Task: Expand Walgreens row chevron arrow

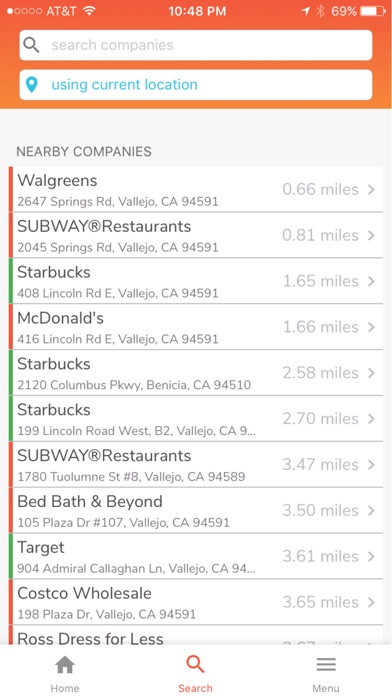Action: coord(371,190)
